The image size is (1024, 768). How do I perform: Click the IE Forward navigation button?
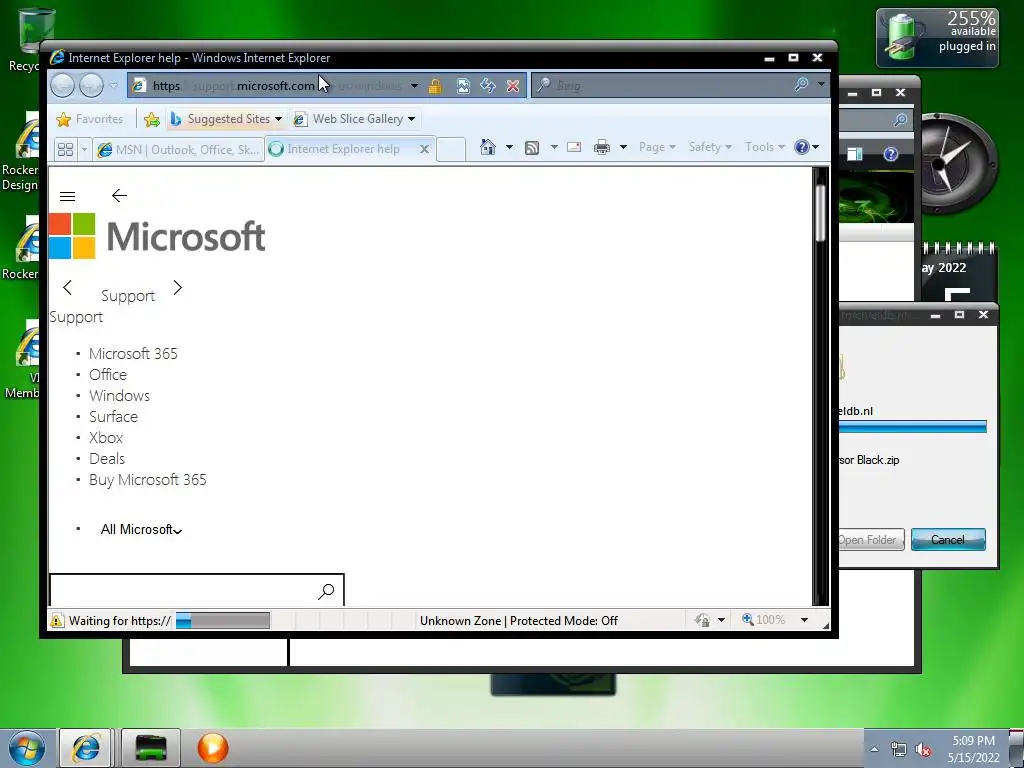coord(91,86)
